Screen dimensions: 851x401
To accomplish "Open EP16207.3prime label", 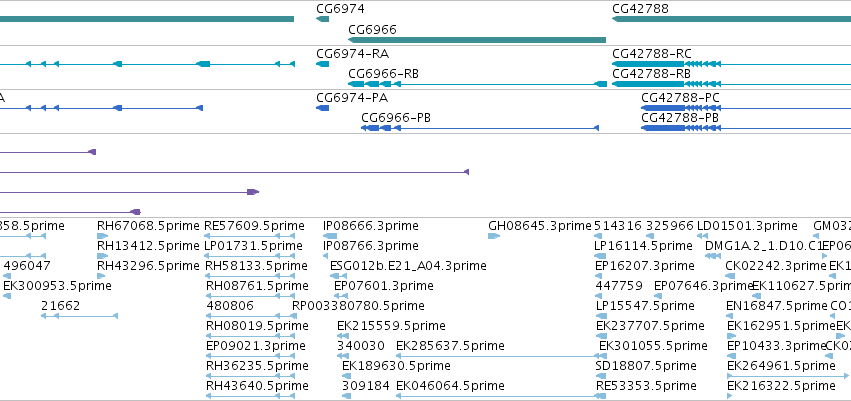I will pyautogui.click(x=645, y=266).
